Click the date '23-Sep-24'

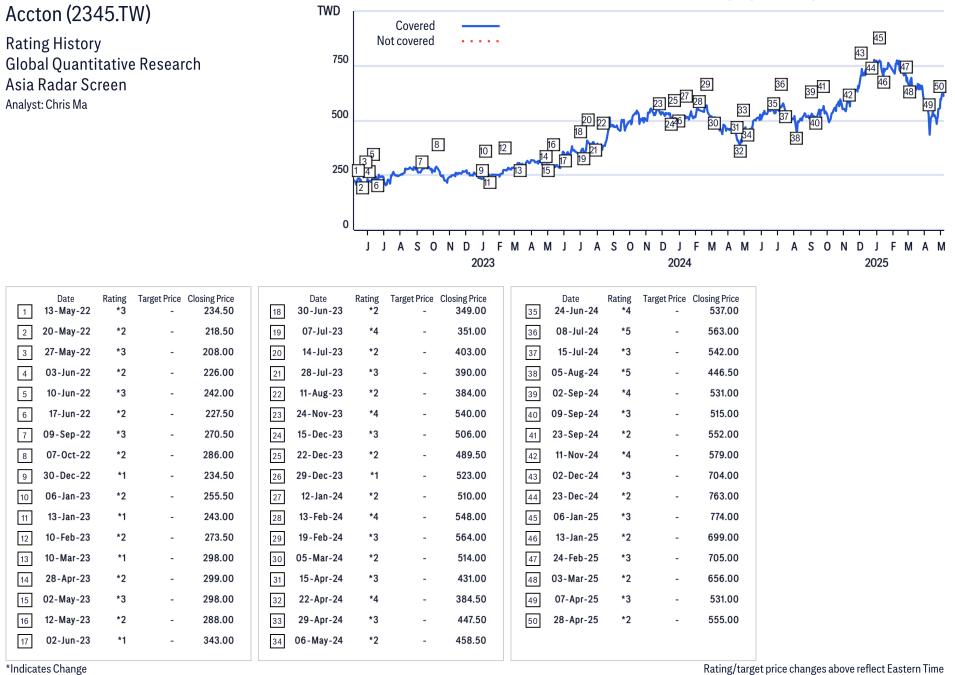click(x=575, y=434)
